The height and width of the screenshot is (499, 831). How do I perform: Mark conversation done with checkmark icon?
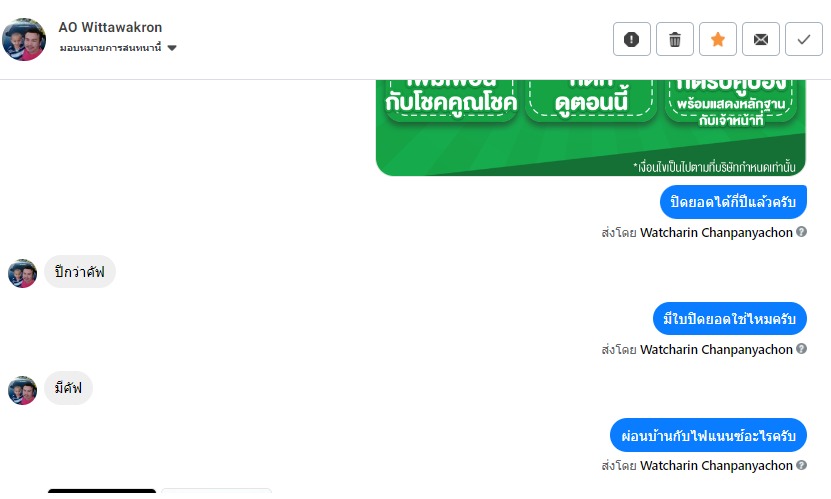[x=804, y=39]
